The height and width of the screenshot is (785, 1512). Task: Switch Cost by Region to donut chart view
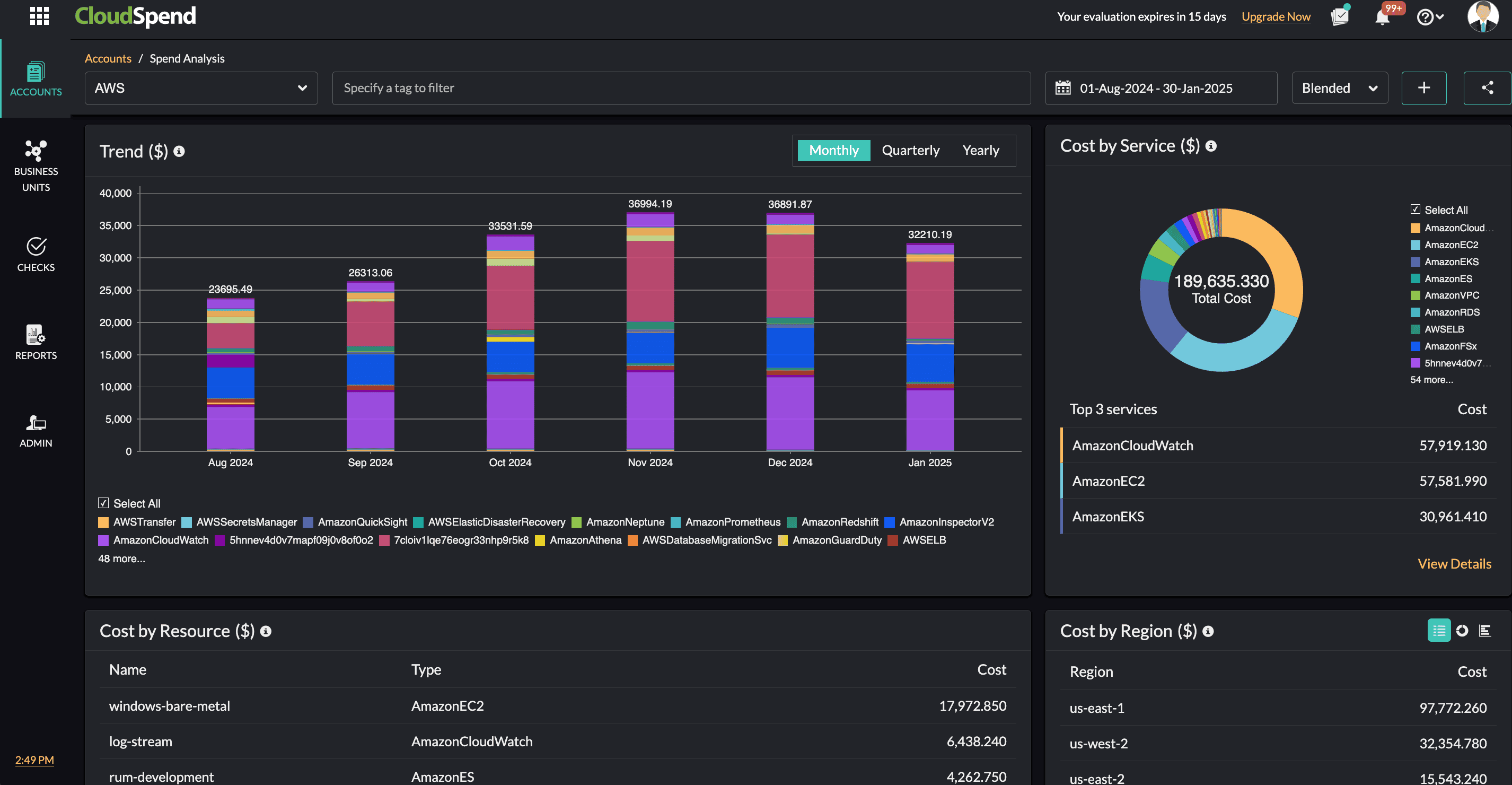tap(1462, 630)
